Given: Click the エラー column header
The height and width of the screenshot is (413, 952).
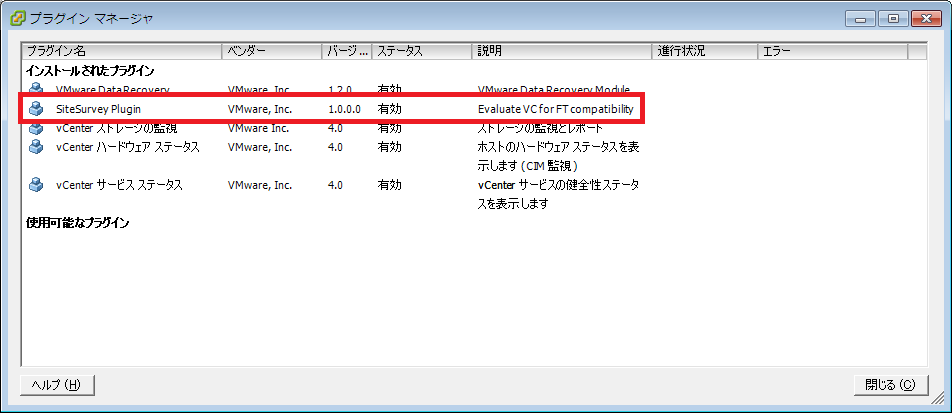Looking at the screenshot, I should tap(833, 52).
